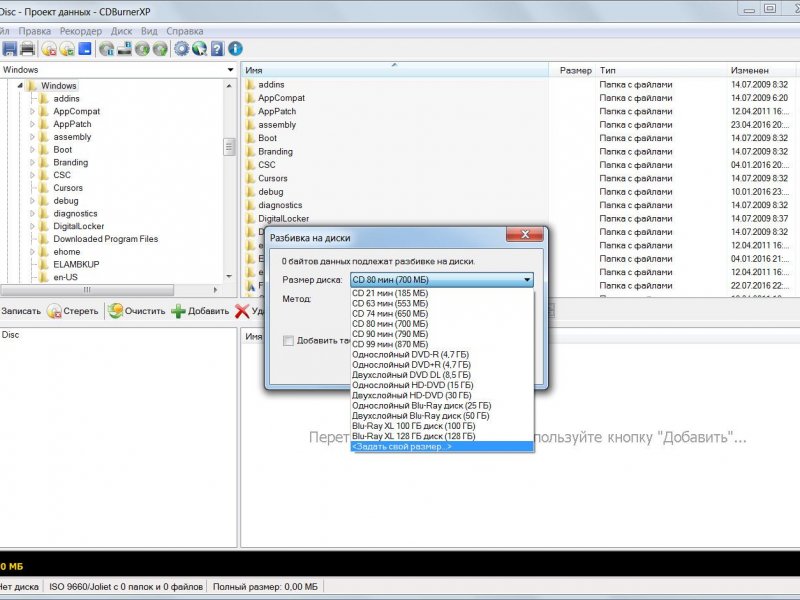
Task: Click the blue square toolbar icon
Action: click(85, 49)
